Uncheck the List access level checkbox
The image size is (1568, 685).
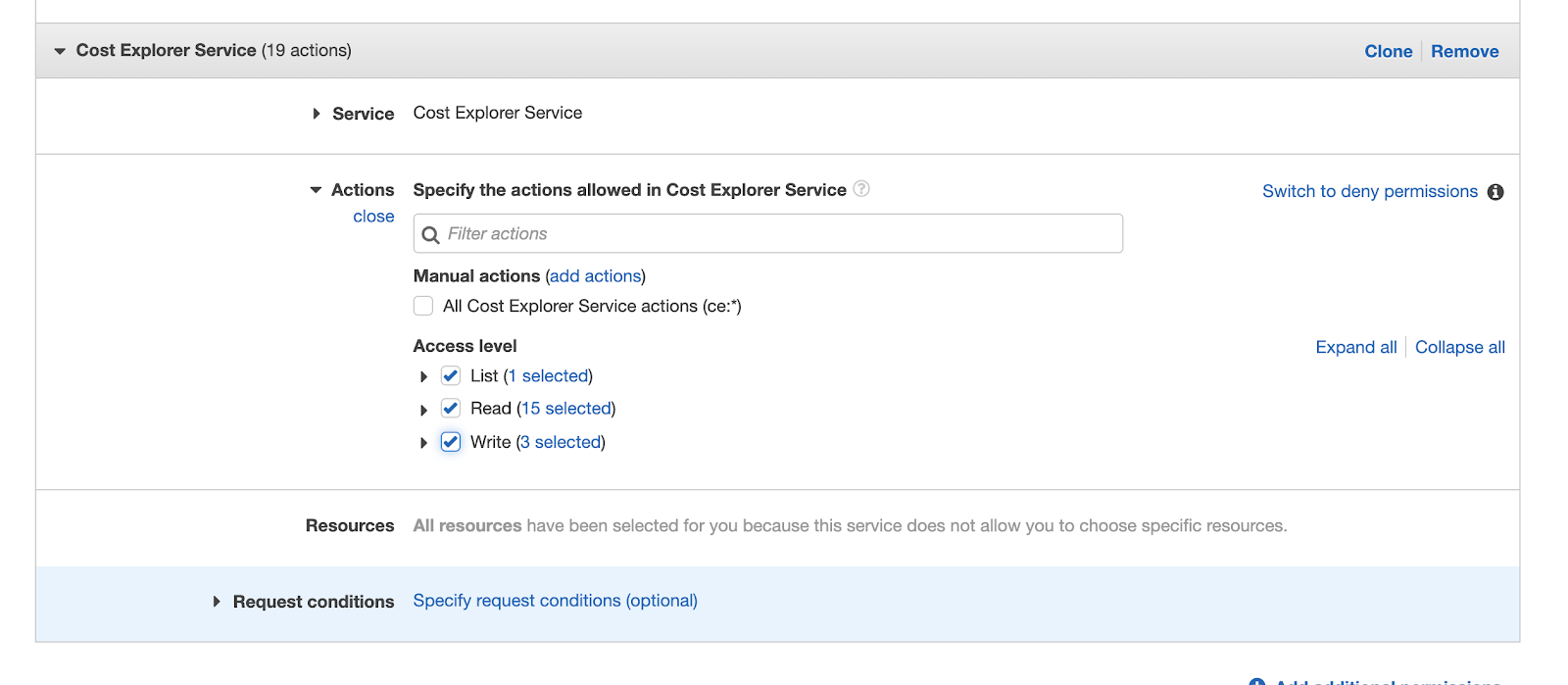(451, 375)
